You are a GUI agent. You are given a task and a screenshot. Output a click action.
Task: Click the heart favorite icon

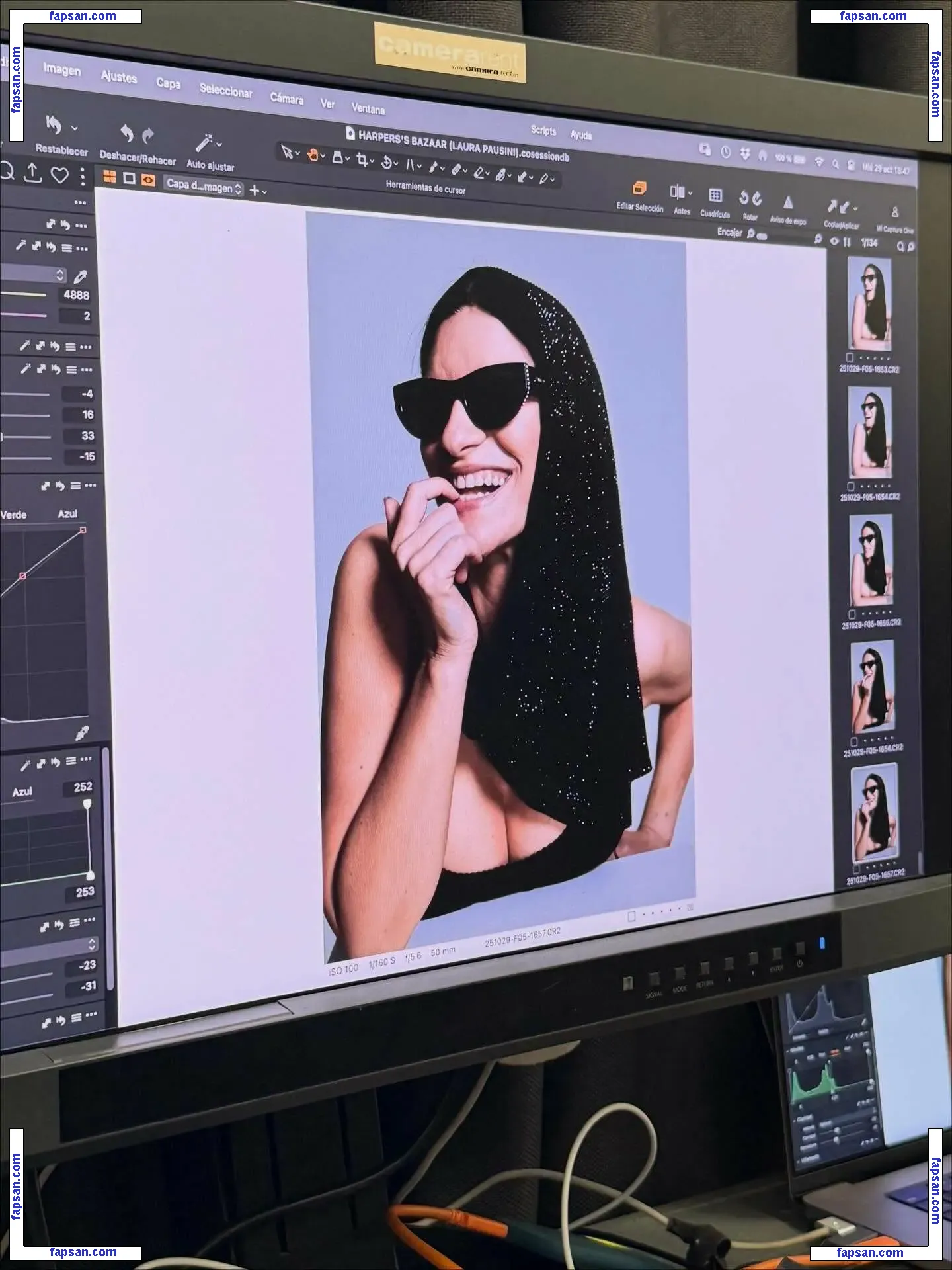(x=60, y=175)
